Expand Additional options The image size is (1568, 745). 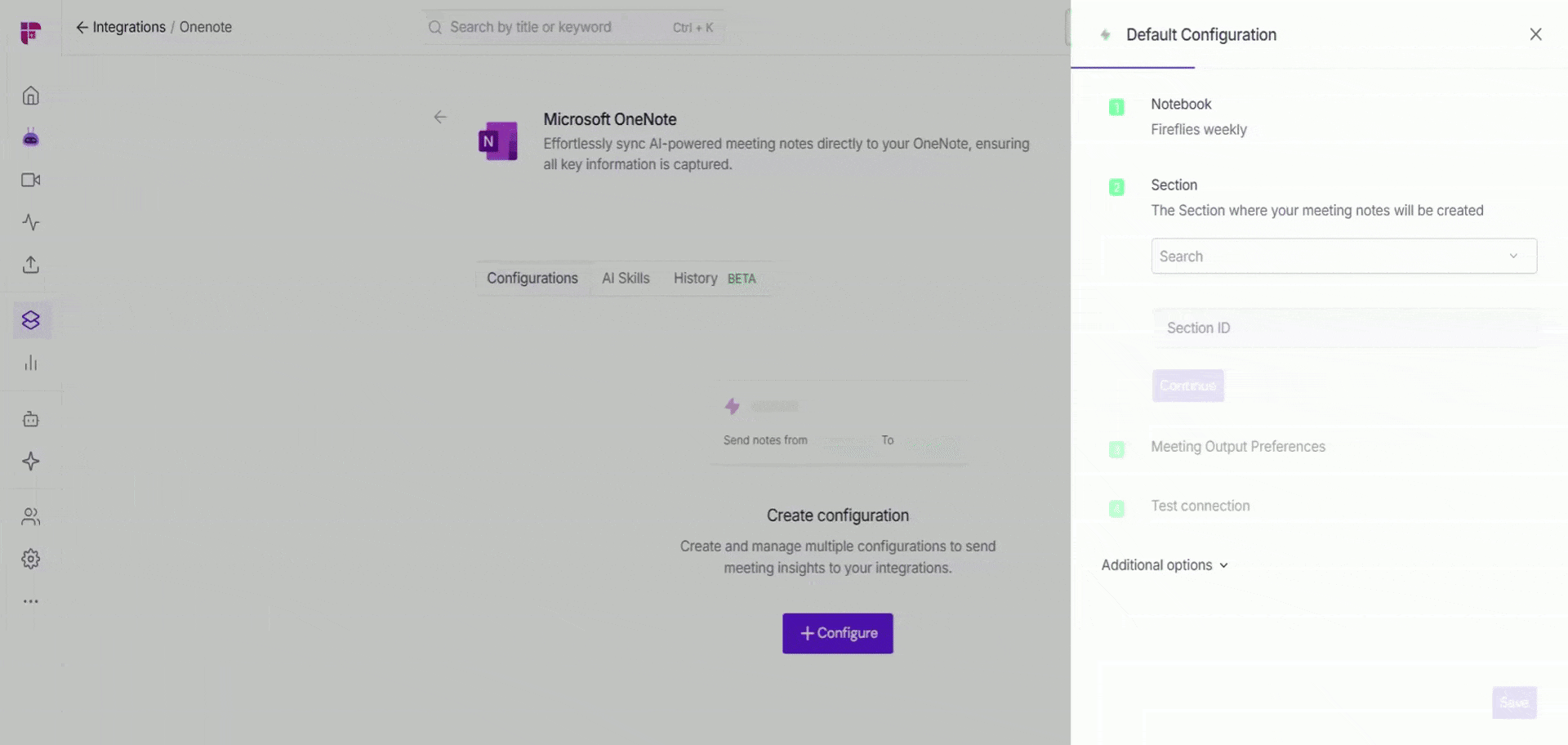(1165, 565)
